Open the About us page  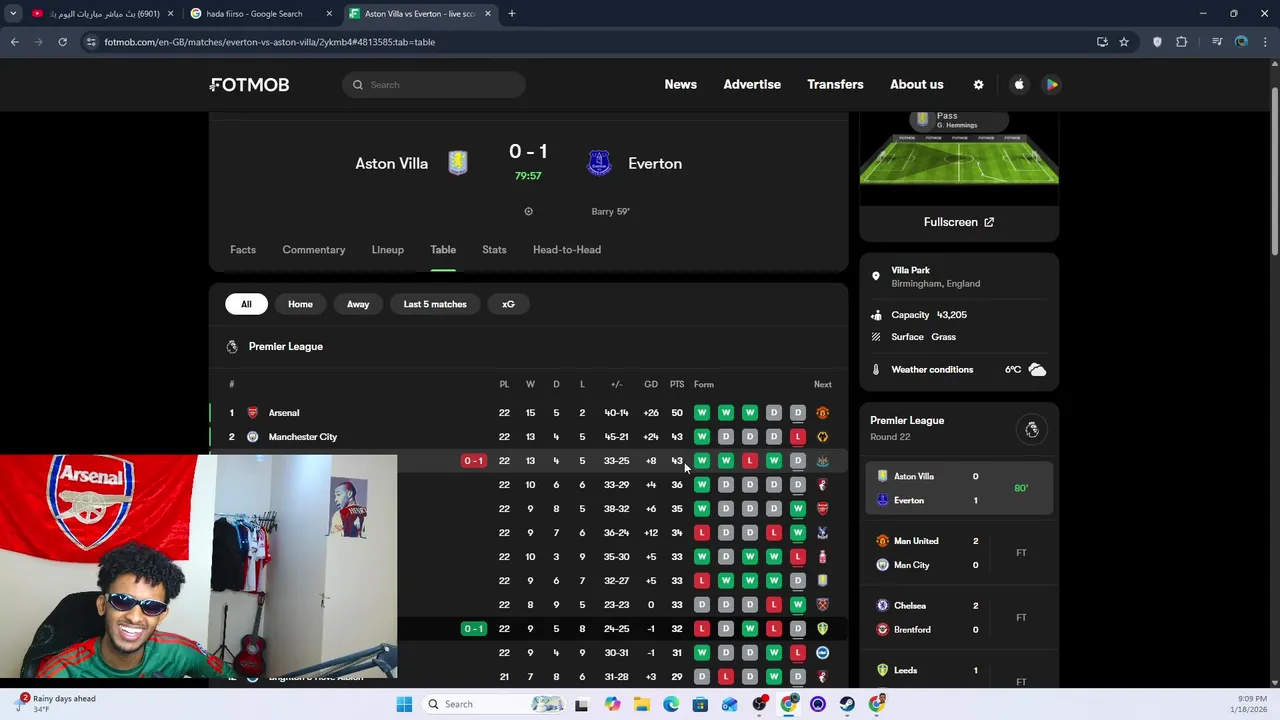917,85
